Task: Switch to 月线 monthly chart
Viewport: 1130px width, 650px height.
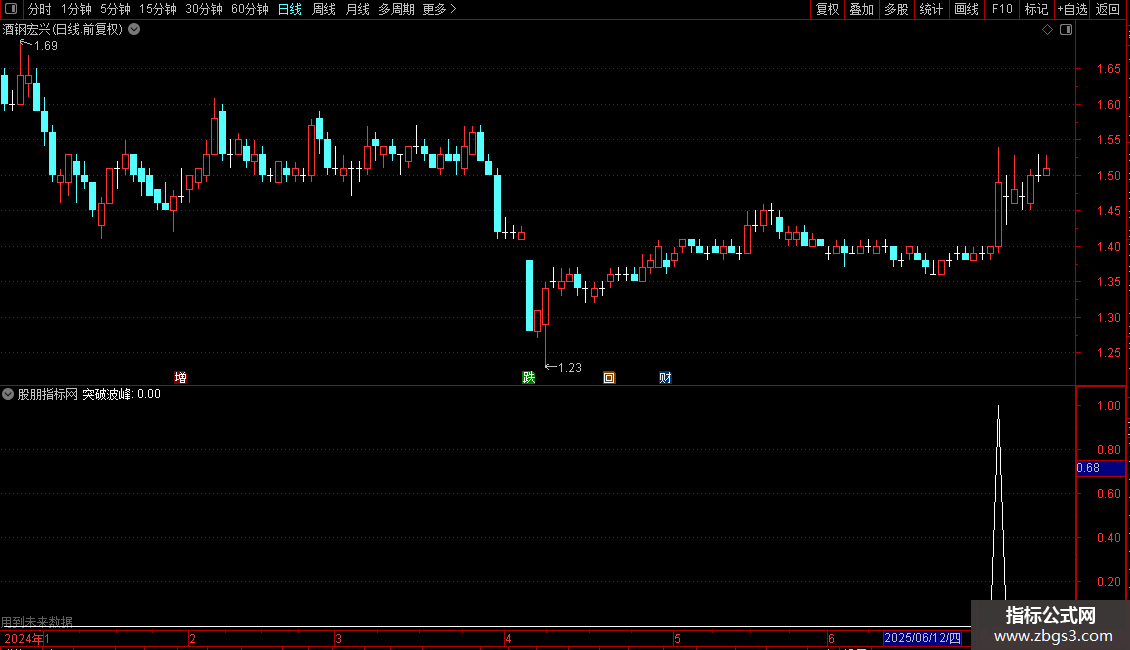Action: (x=357, y=9)
